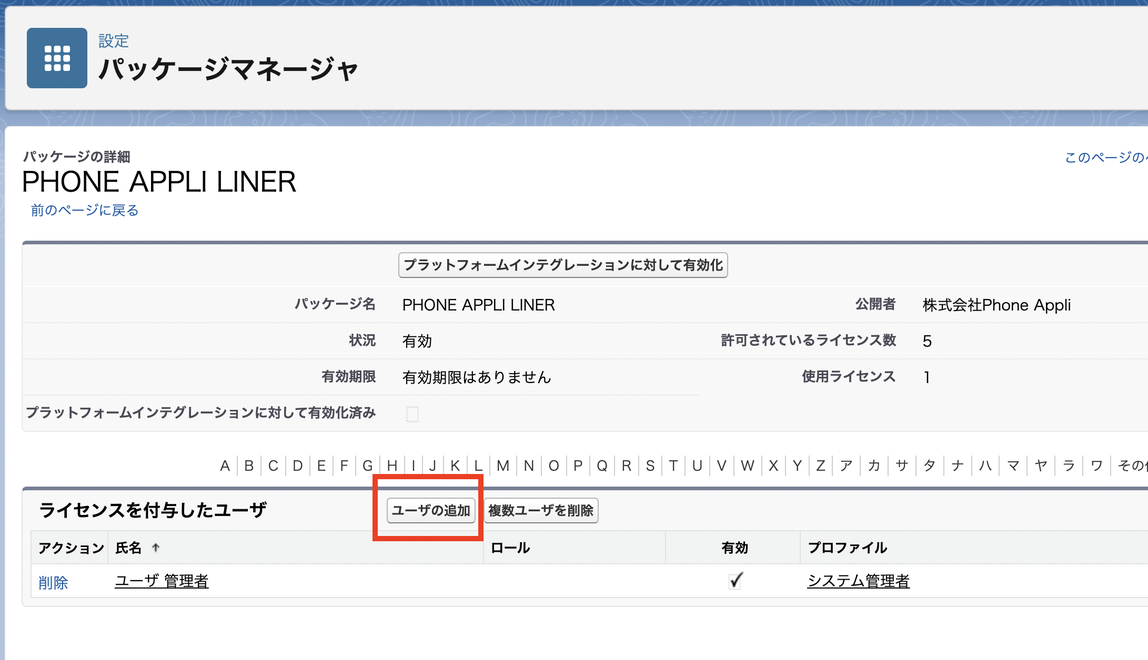Filter users by letter V
The width and height of the screenshot is (1148, 660).
(x=721, y=466)
